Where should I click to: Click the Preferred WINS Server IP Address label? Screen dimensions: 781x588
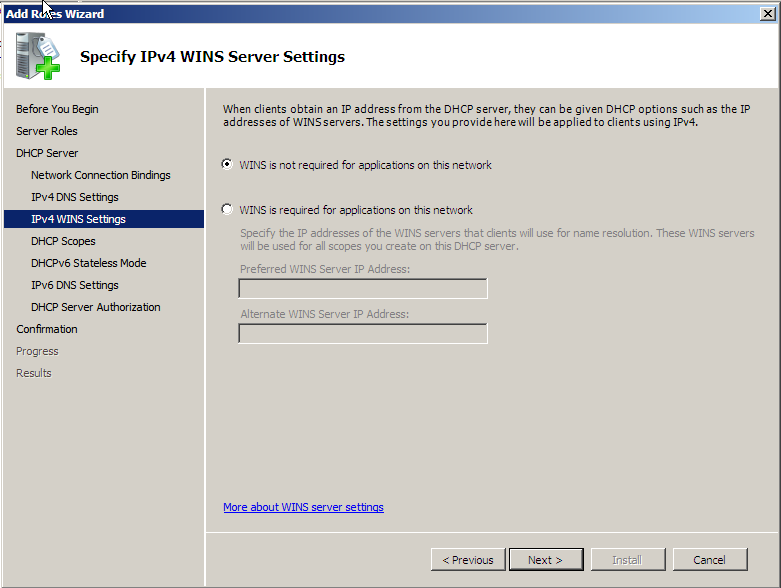click(325, 269)
